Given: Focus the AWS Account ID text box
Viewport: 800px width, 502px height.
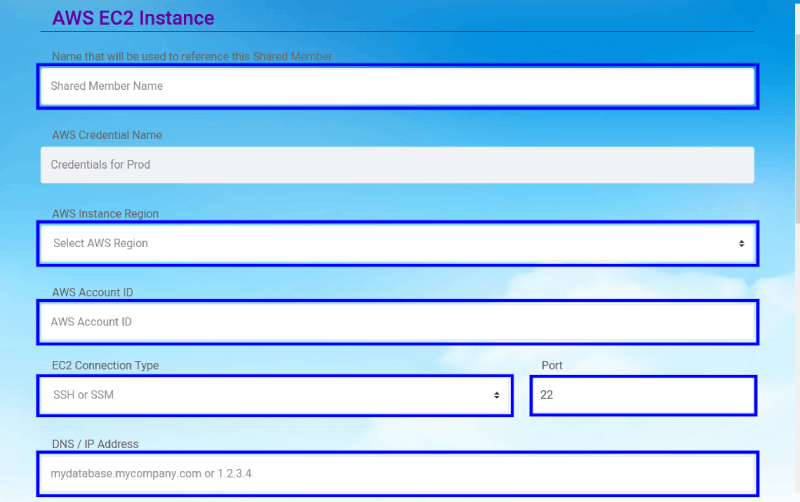Looking at the screenshot, I should point(397,322).
